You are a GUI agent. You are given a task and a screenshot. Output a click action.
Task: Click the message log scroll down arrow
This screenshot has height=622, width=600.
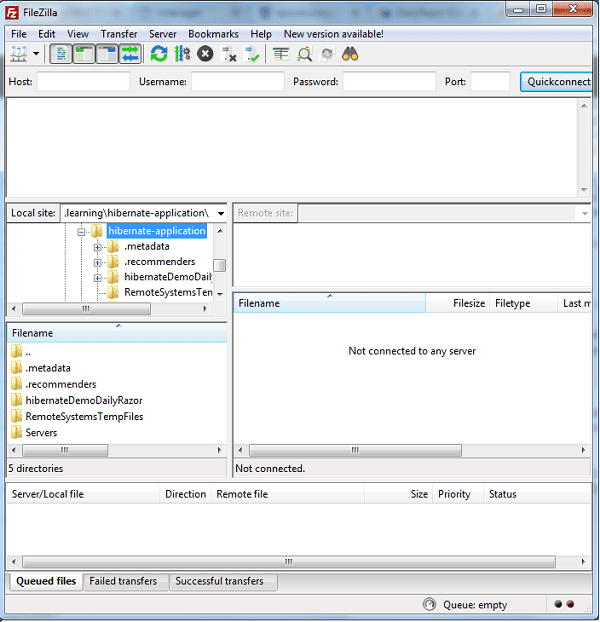click(584, 190)
